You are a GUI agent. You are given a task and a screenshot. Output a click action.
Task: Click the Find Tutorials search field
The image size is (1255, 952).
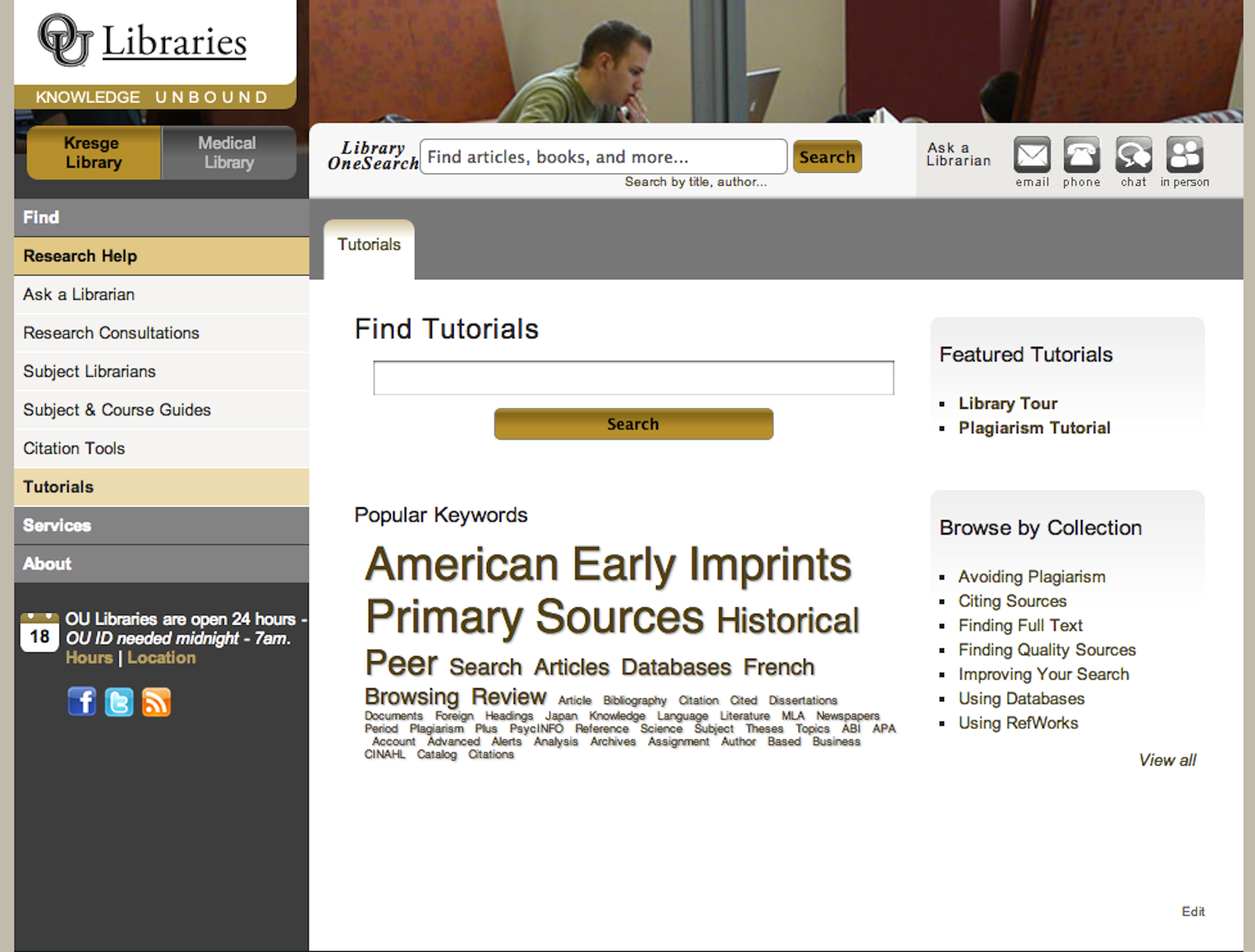coord(633,378)
